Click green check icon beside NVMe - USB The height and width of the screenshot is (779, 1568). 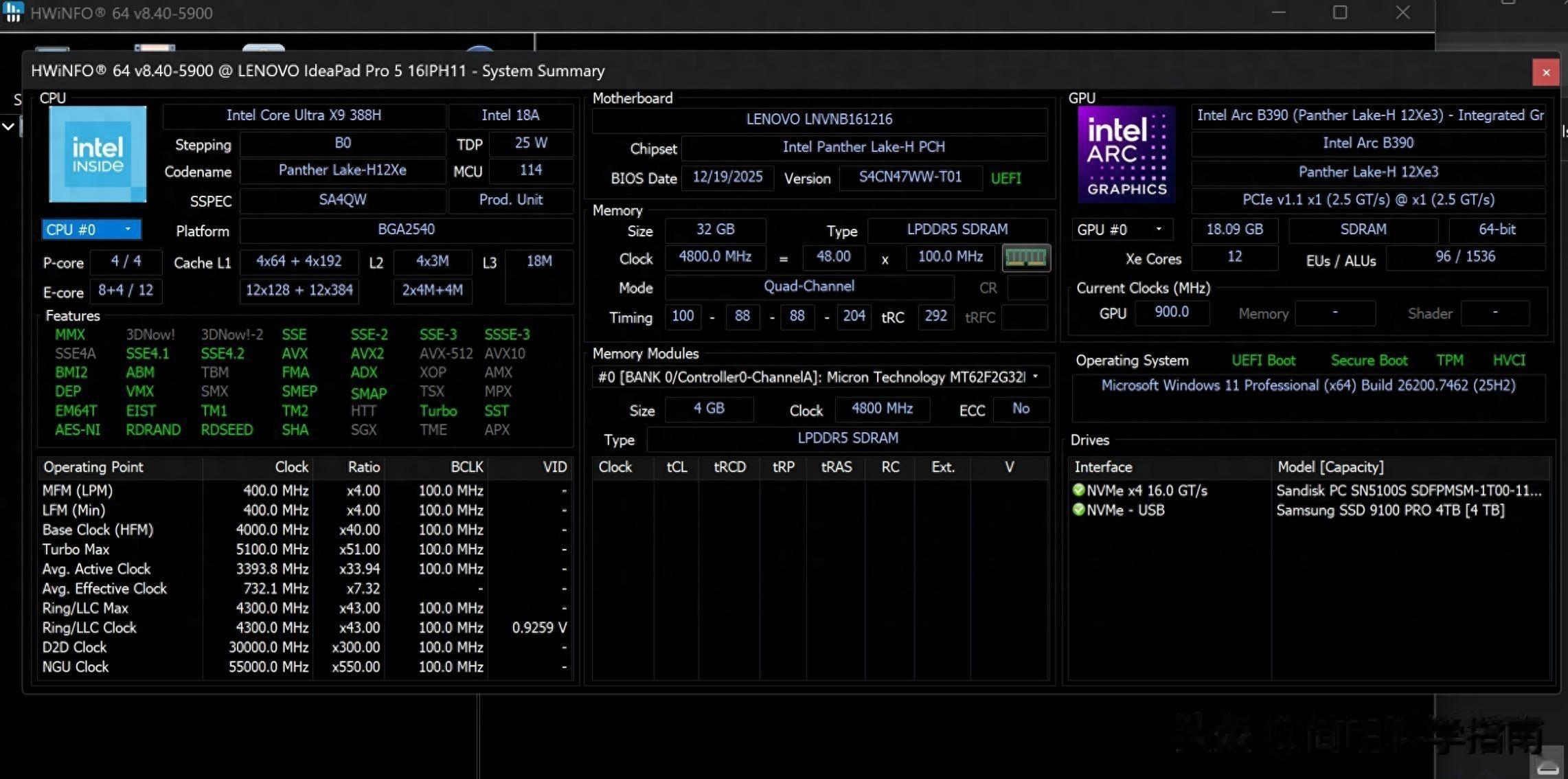point(1078,510)
